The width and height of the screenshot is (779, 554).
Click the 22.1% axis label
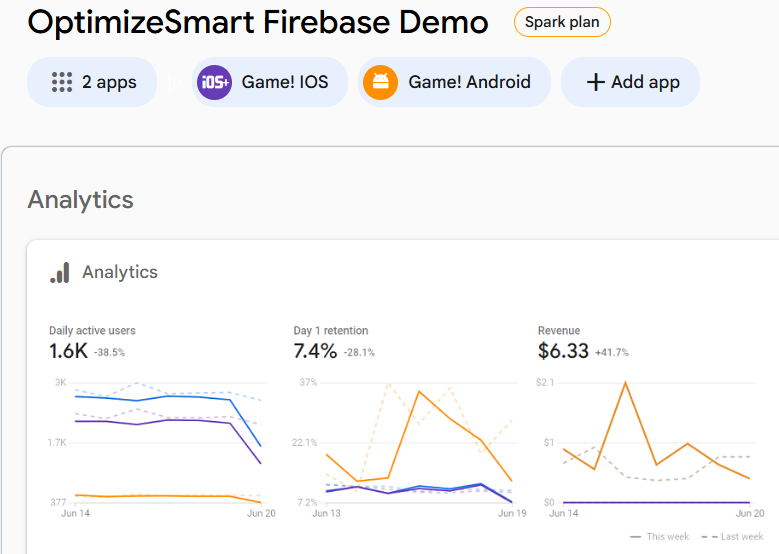click(305, 443)
